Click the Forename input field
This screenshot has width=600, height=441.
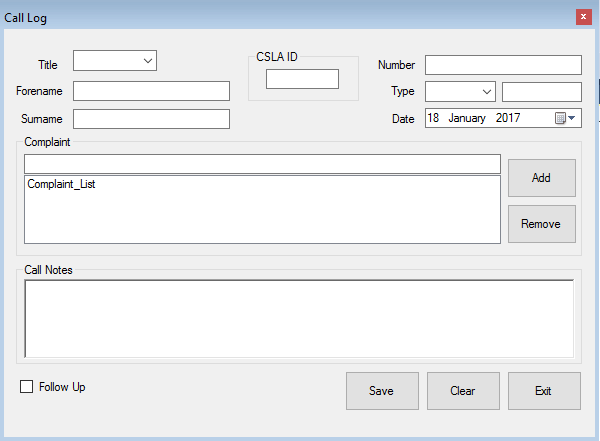(152, 91)
